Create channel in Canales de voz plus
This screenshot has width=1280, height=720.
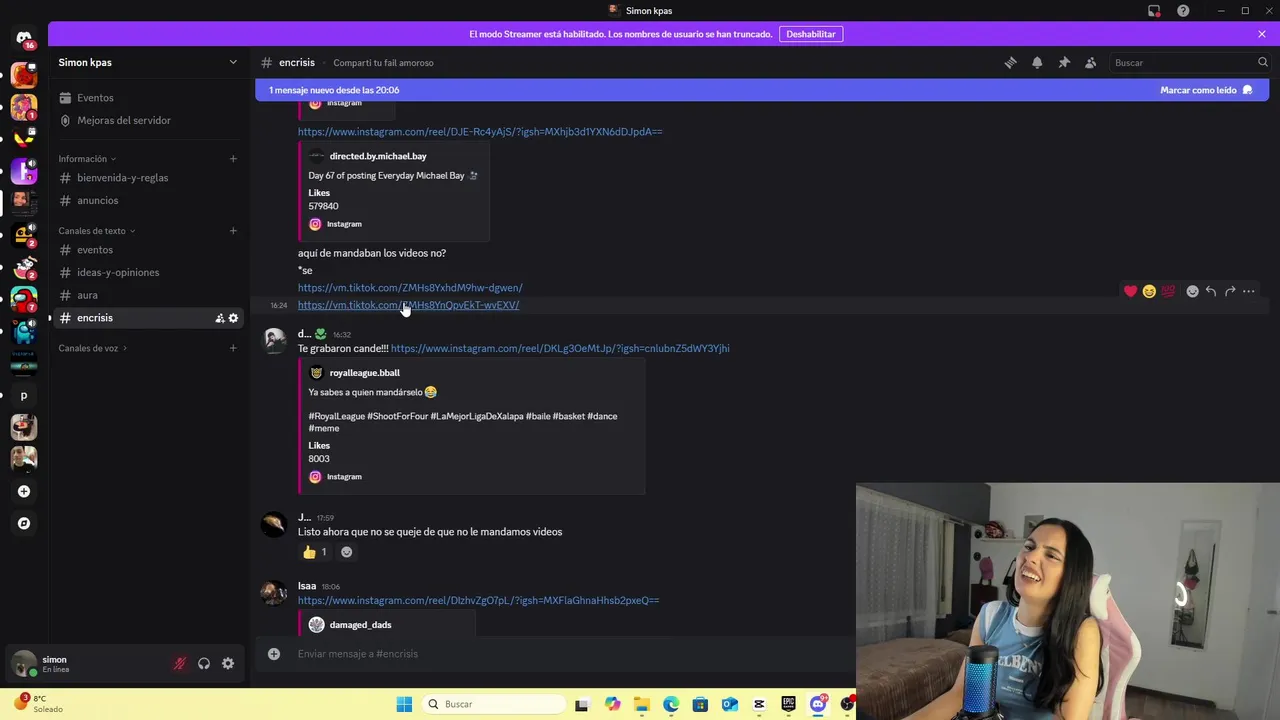click(233, 348)
